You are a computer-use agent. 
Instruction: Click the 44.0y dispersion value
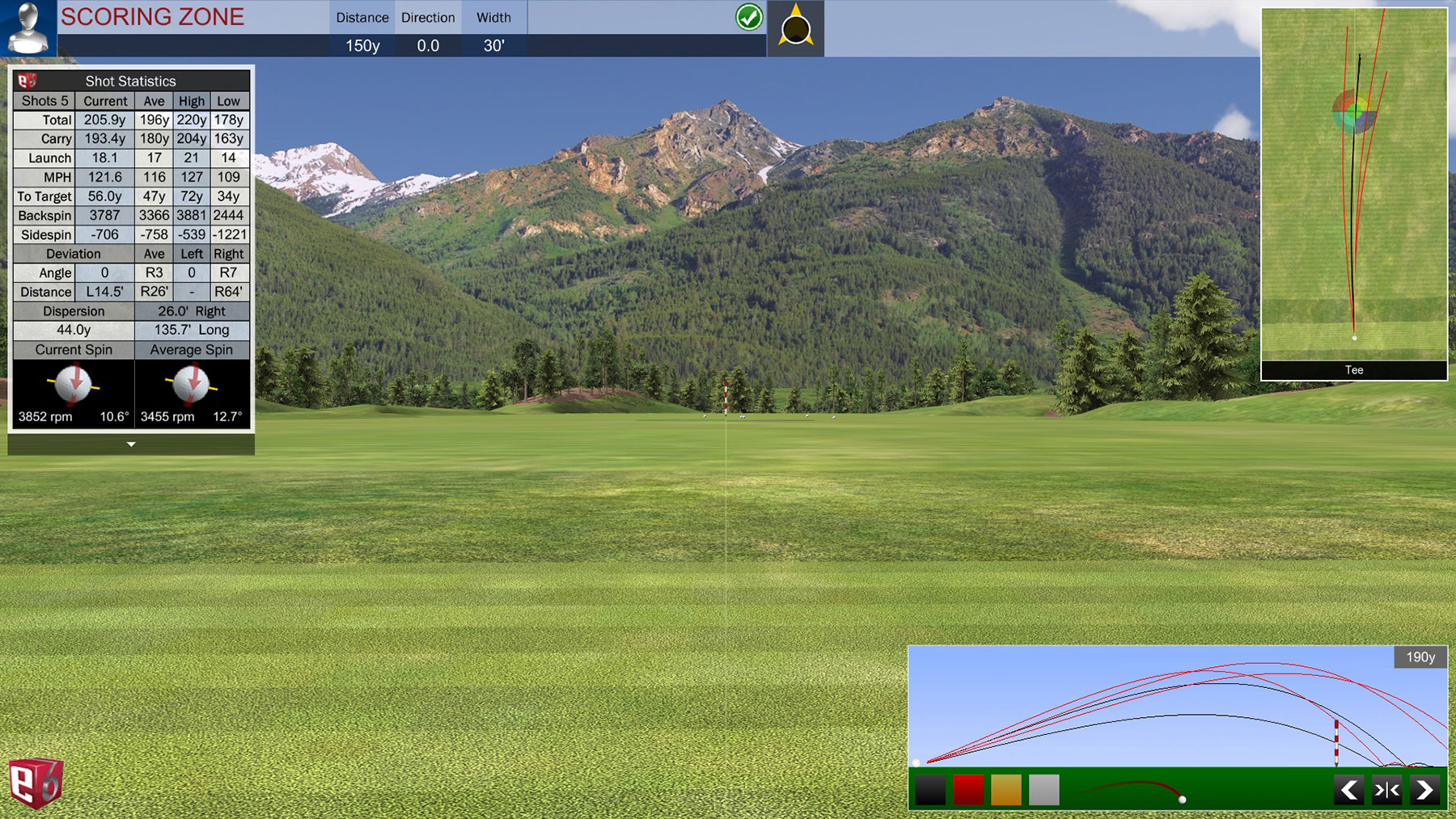point(74,330)
